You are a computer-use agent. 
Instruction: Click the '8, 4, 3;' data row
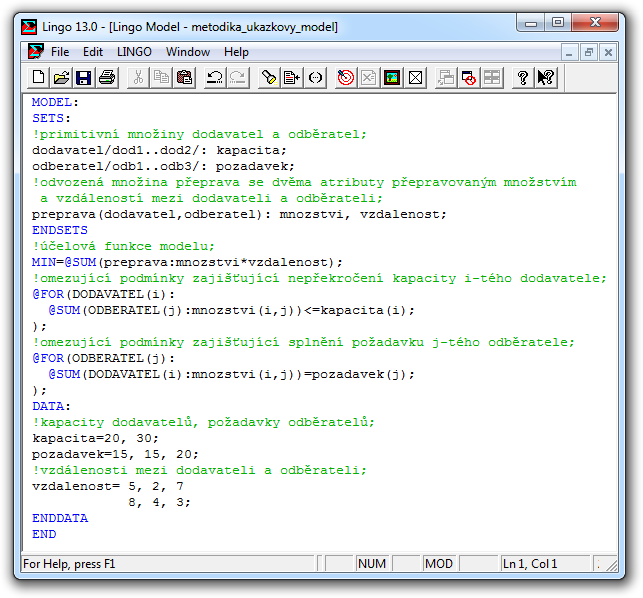[x=160, y=502]
